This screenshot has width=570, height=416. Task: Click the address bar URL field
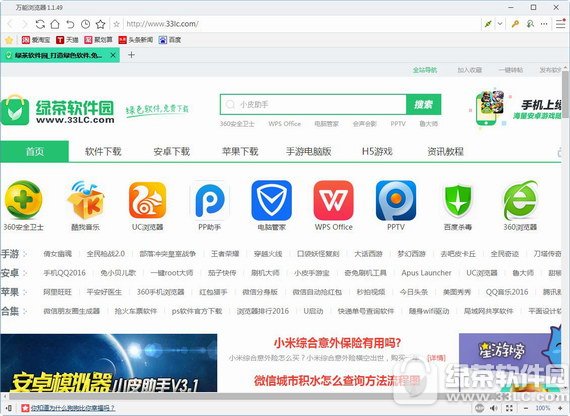pyautogui.click(x=302, y=24)
